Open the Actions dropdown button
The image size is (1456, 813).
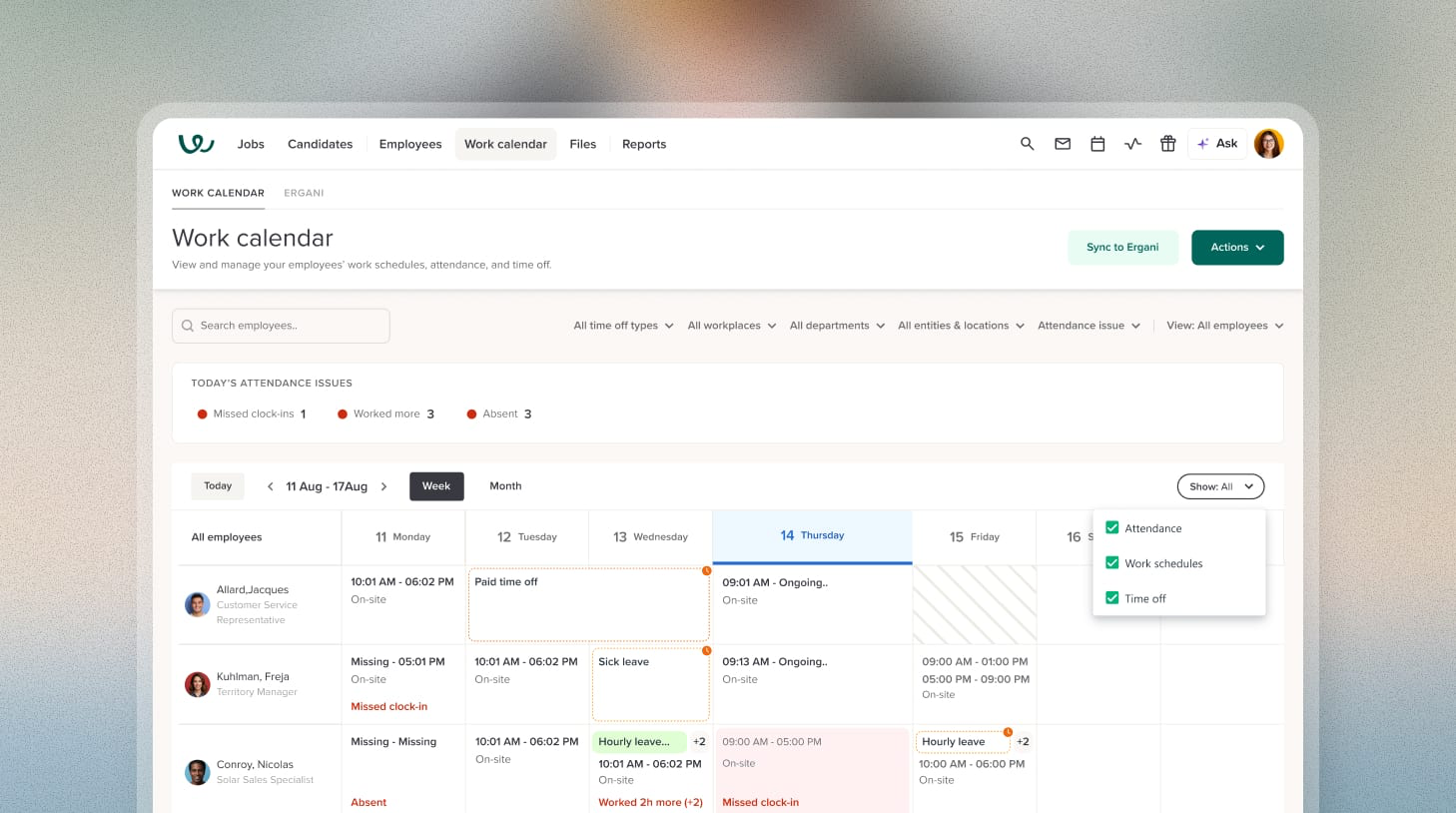[1237, 248]
